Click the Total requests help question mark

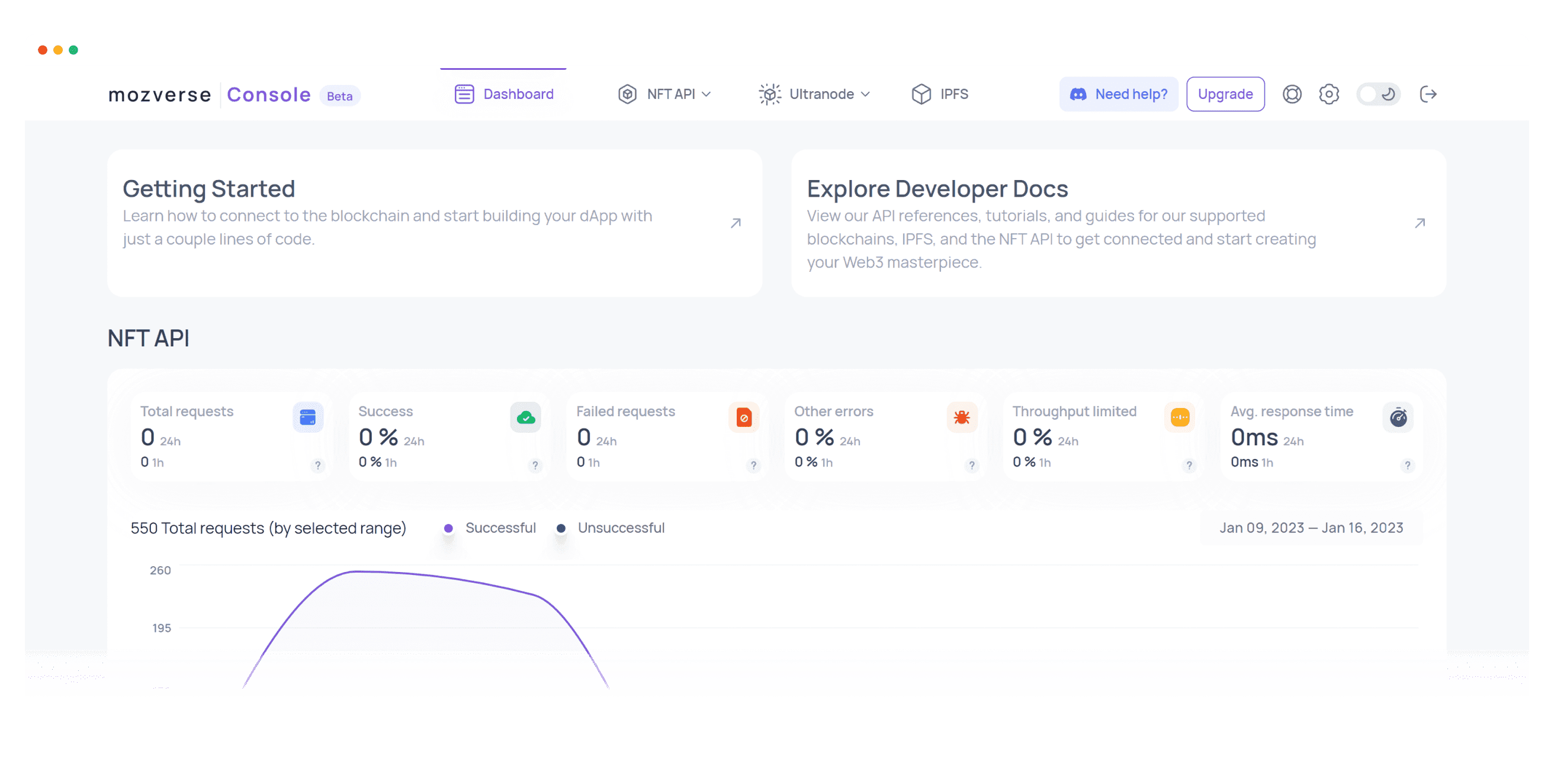click(x=318, y=465)
